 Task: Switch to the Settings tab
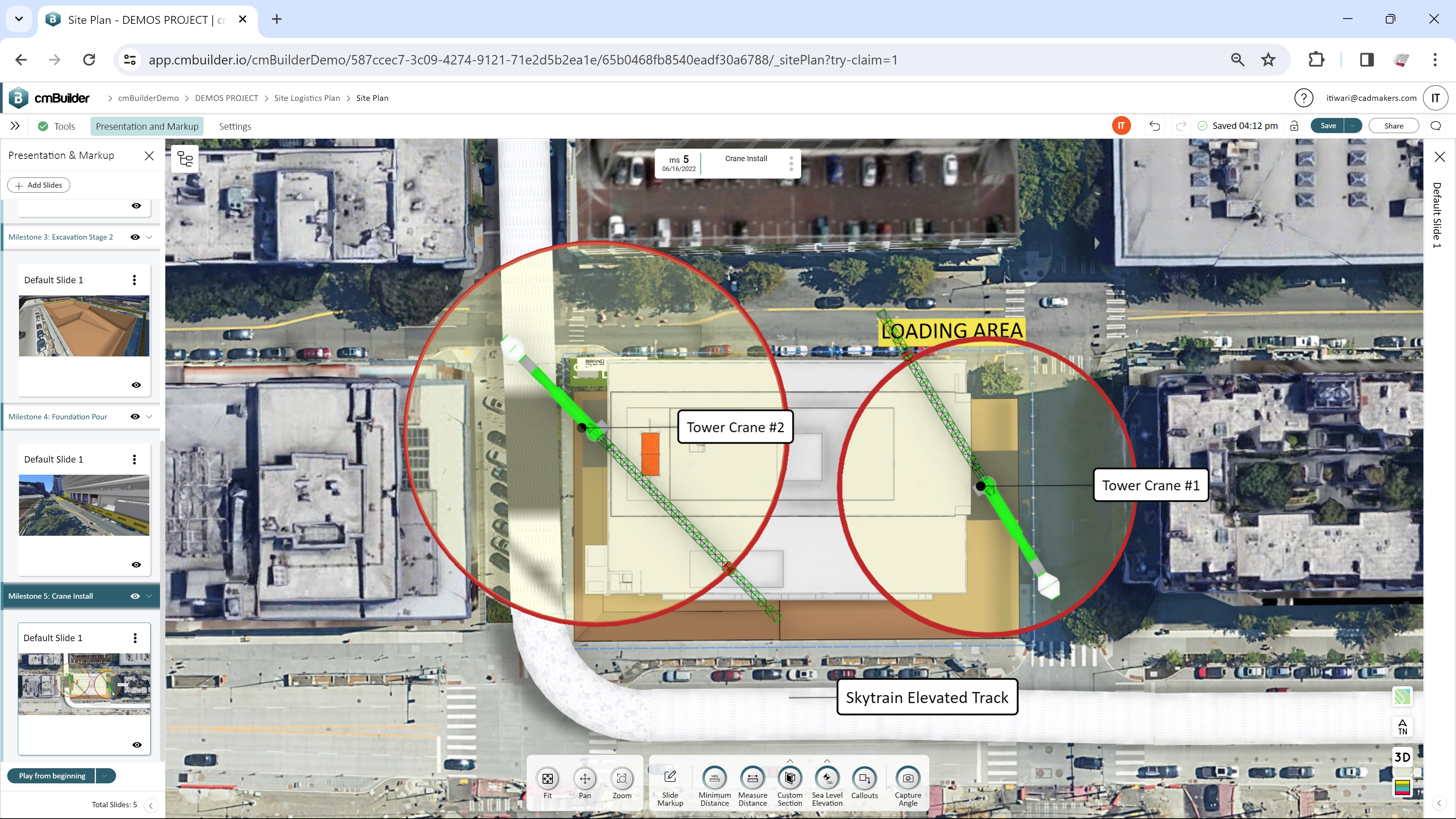click(x=235, y=126)
